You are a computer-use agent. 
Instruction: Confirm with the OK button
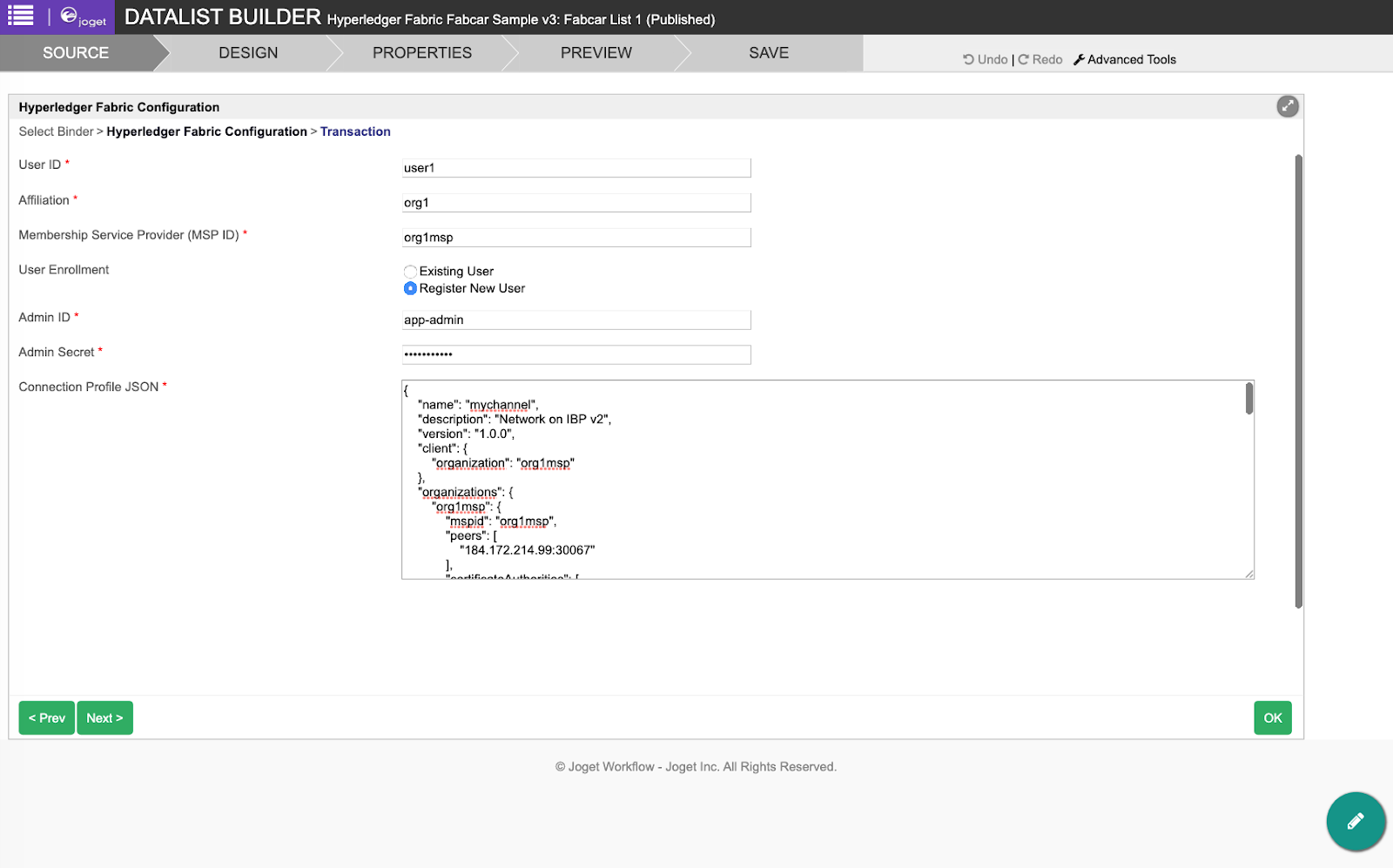[x=1273, y=718]
